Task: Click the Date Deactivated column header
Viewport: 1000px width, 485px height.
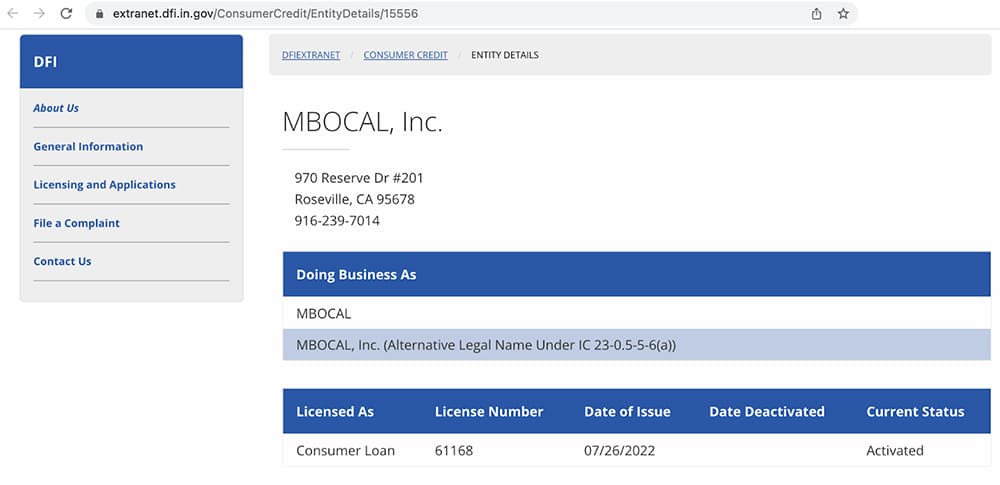Action: 767,412
